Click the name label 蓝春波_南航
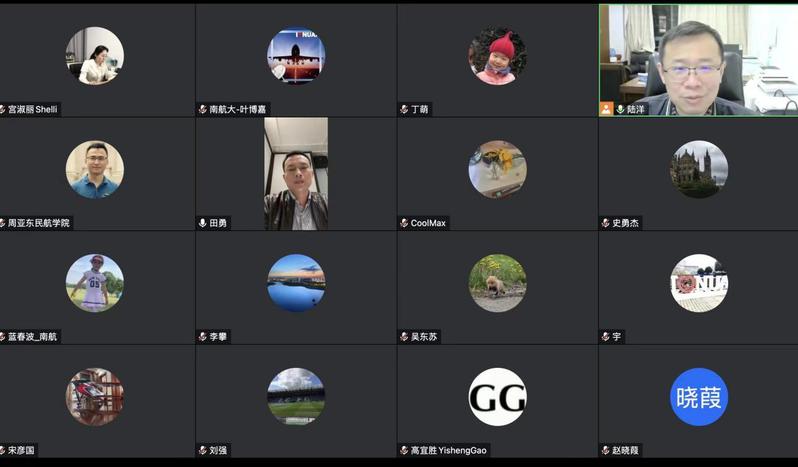Image resolution: width=798 pixels, height=467 pixels. coord(33,336)
